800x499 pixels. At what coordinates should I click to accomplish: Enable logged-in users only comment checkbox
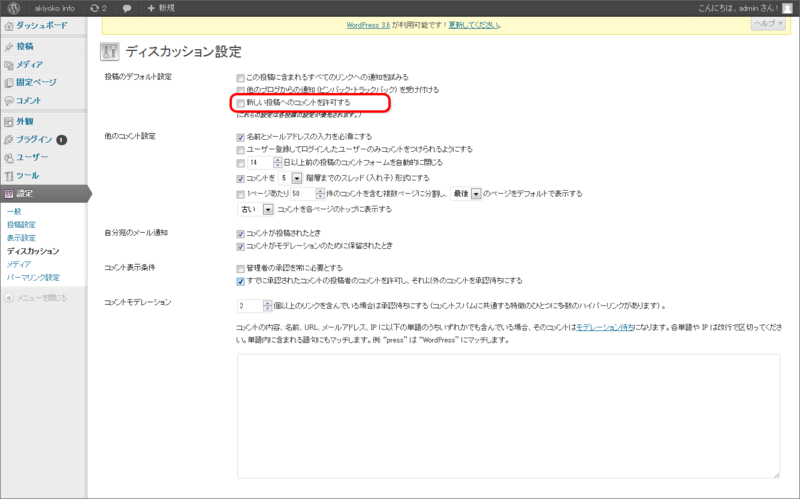[x=240, y=150]
